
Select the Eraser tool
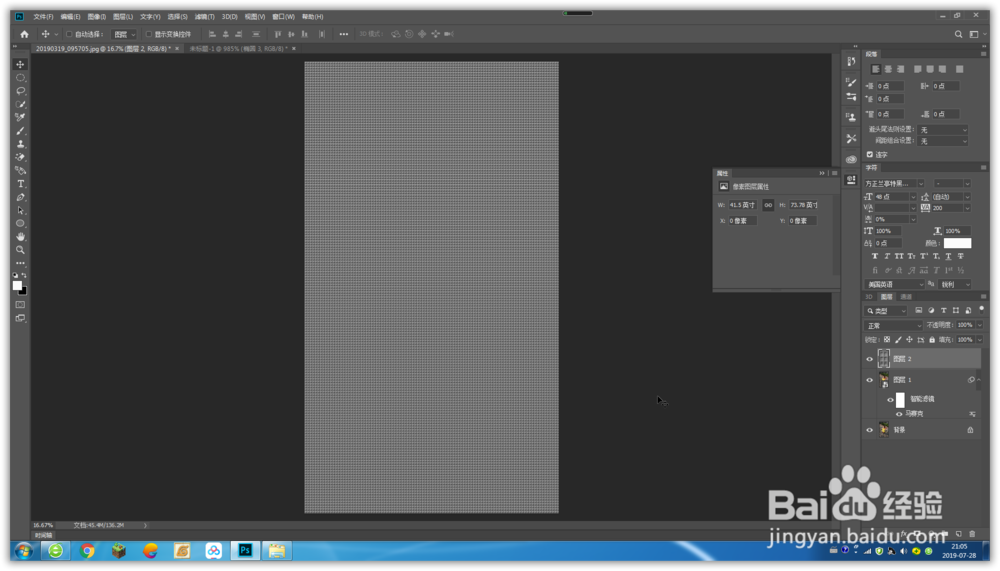(x=20, y=158)
